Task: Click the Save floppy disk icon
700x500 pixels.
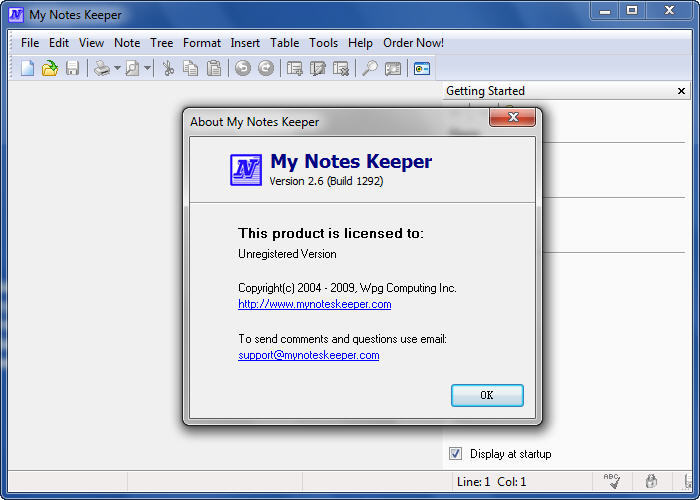Action: (x=72, y=68)
